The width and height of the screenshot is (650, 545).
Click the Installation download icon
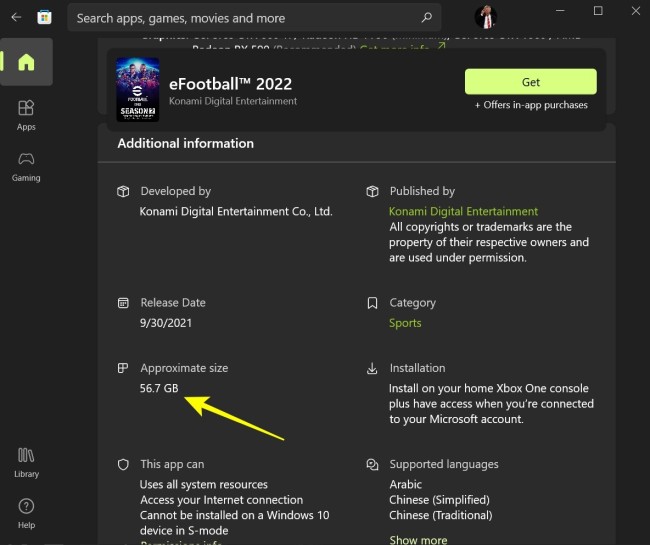372,368
